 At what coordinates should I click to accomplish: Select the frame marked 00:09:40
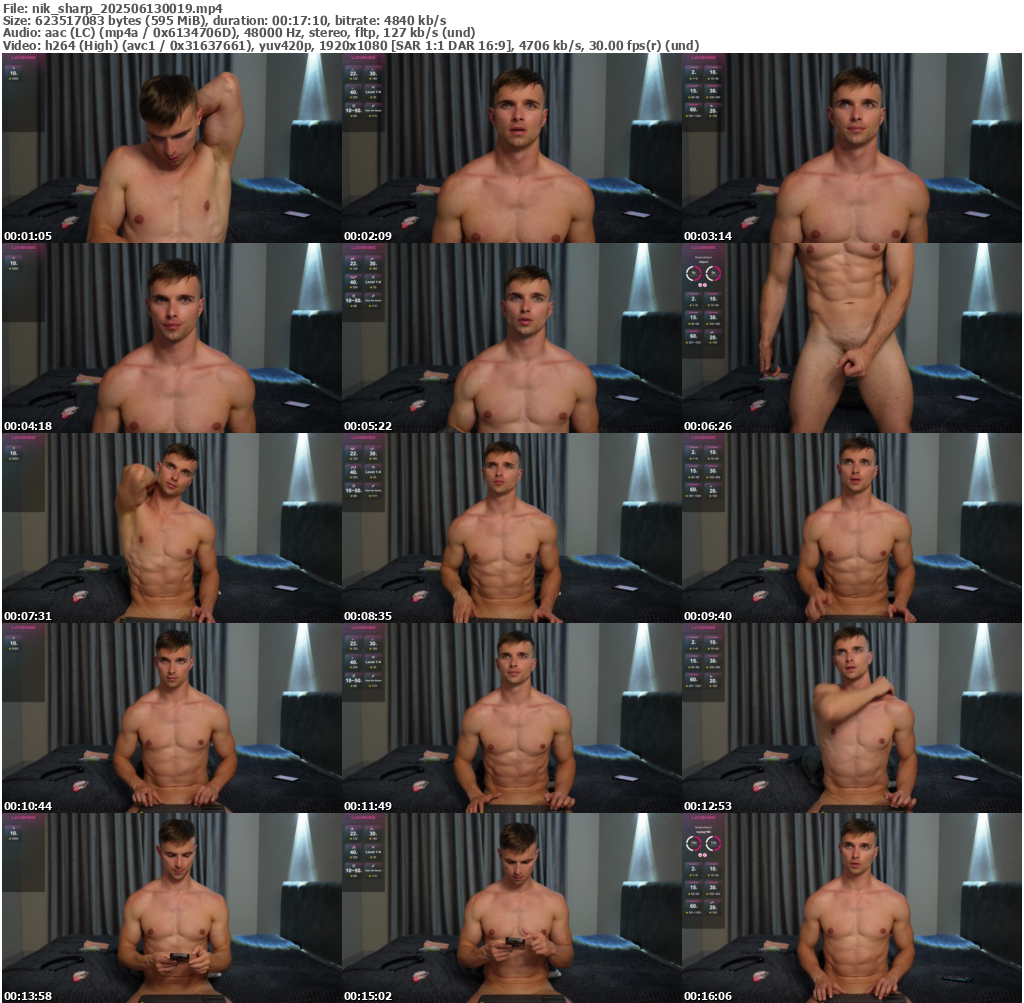point(851,528)
